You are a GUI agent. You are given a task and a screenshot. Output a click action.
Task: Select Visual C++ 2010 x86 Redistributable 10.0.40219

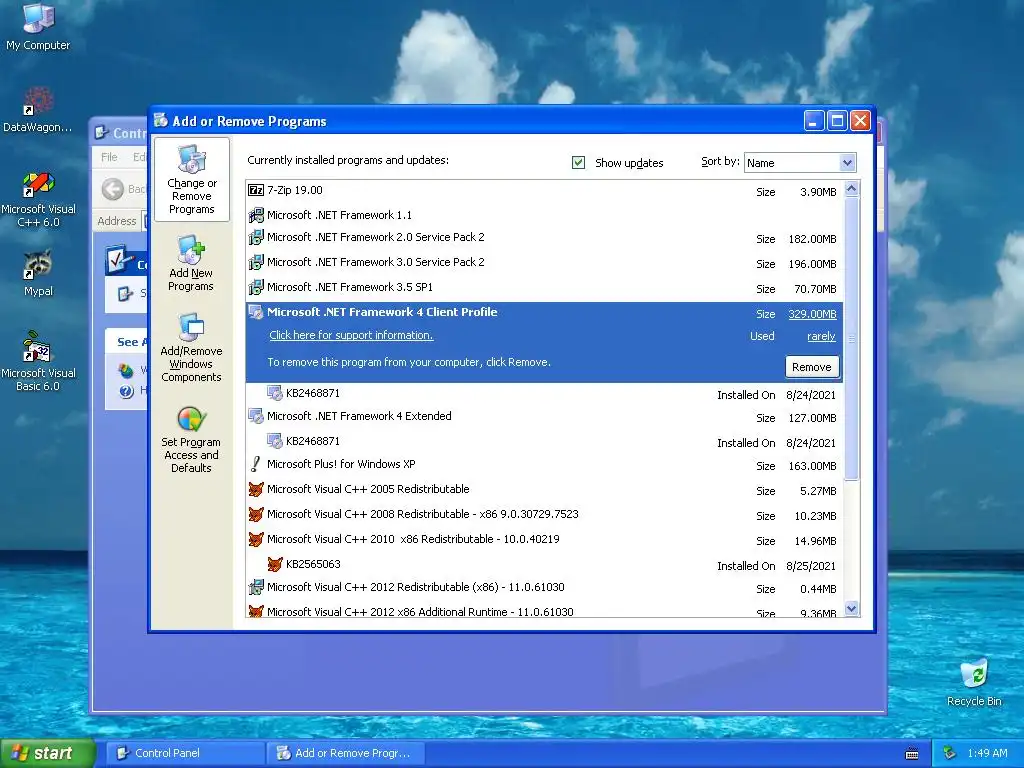545,539
